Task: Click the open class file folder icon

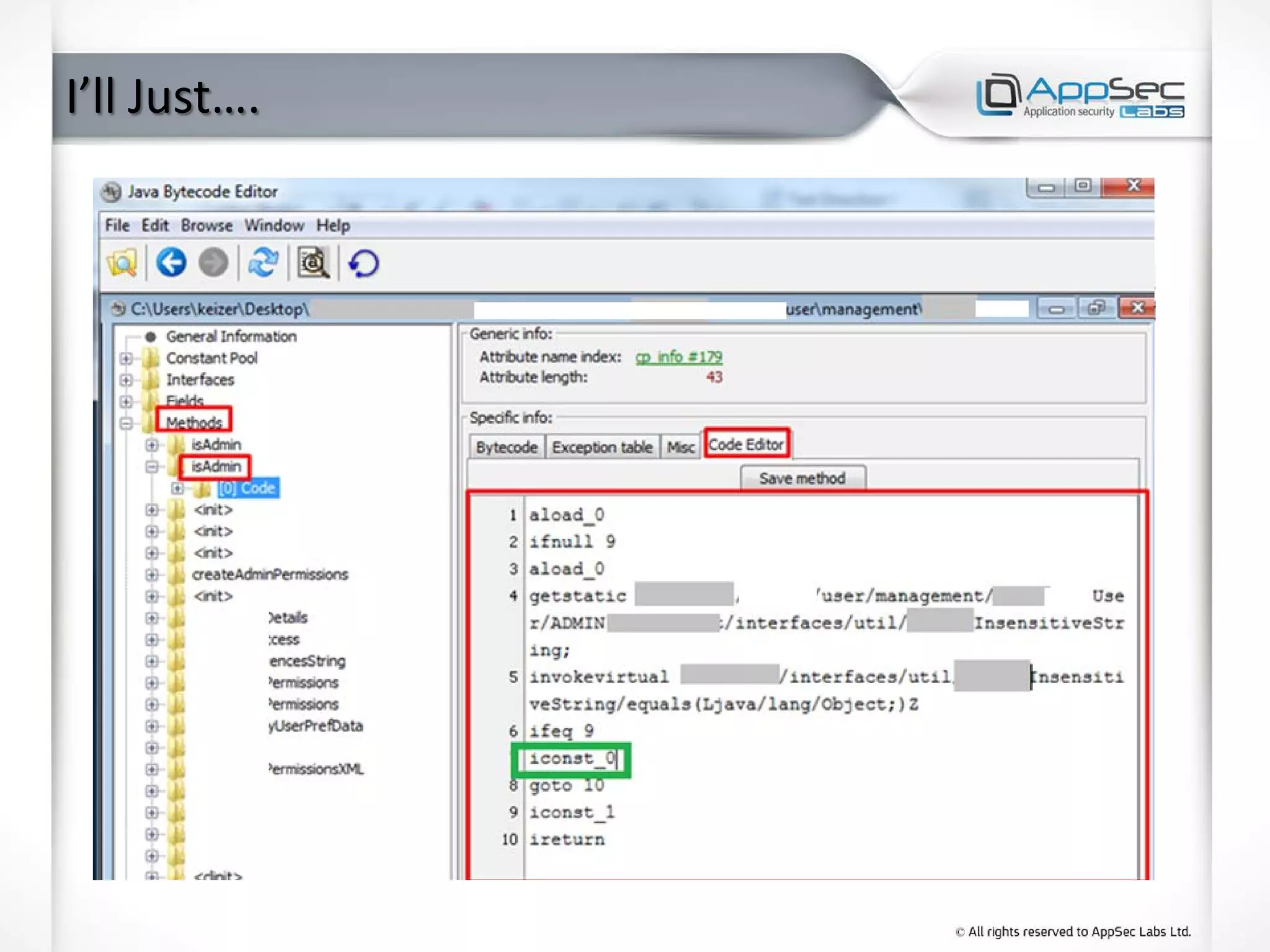Action: coord(122,263)
